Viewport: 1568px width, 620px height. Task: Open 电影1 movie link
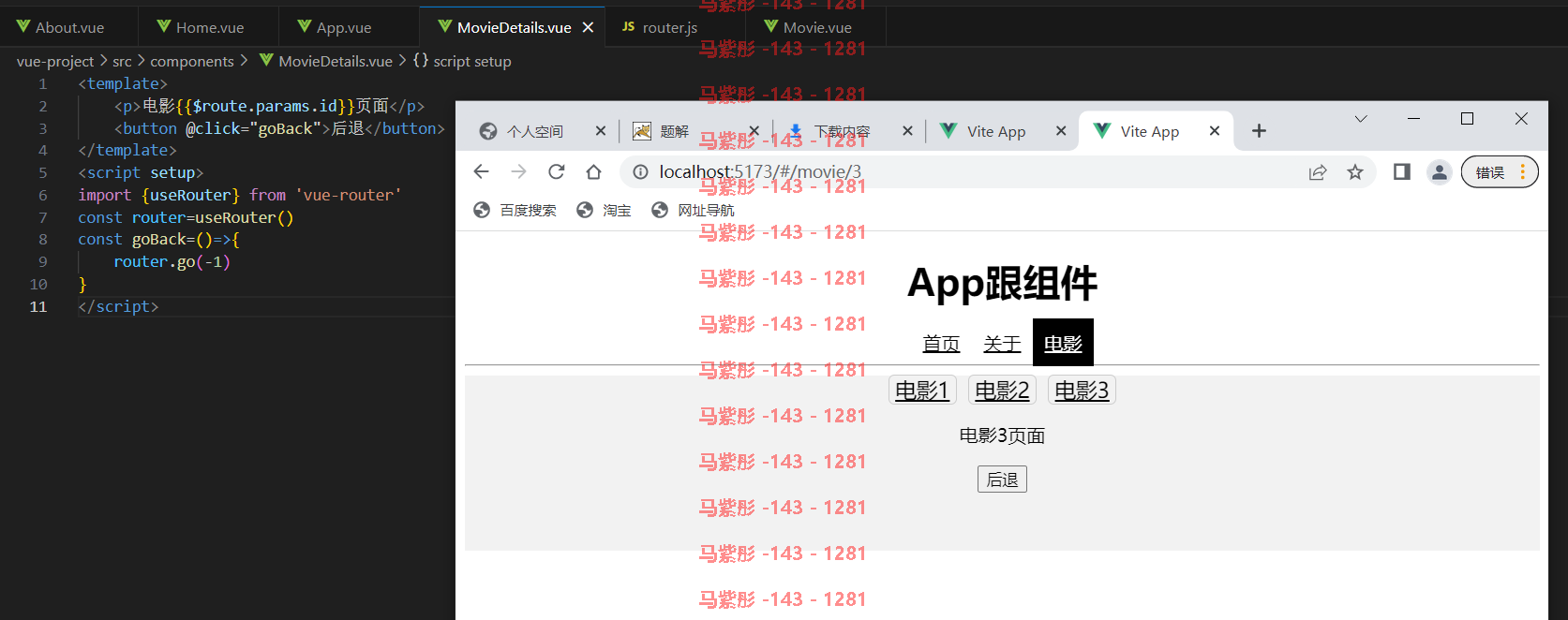[x=922, y=391]
